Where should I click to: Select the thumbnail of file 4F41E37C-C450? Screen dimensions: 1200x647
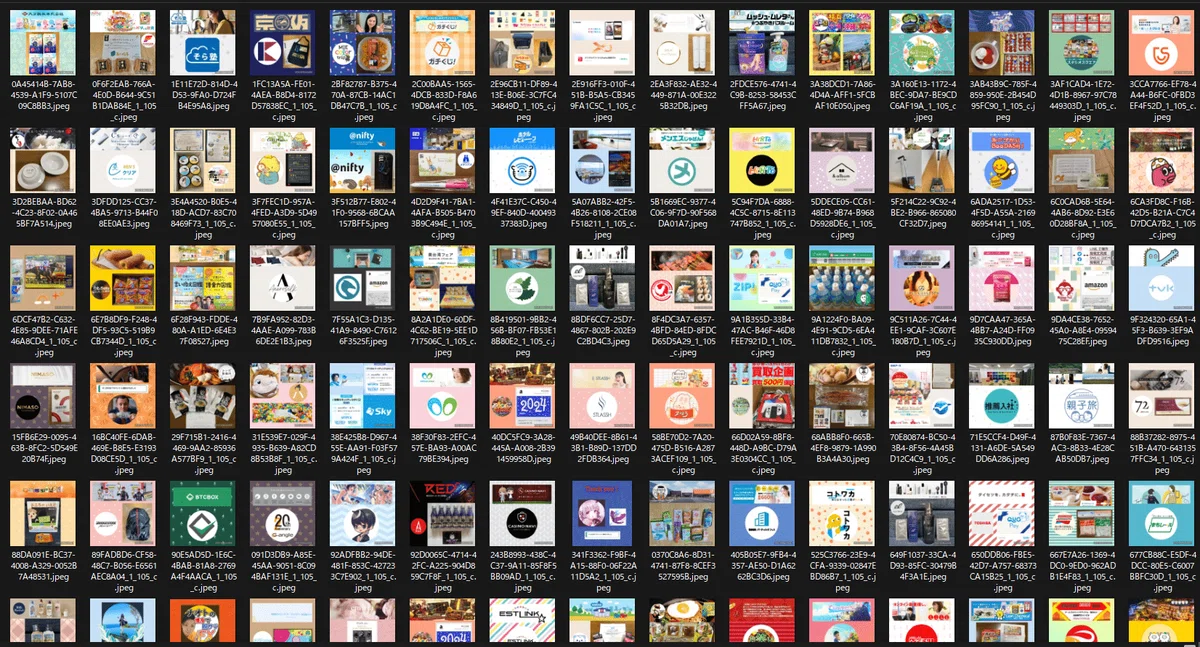pyautogui.click(x=523, y=160)
